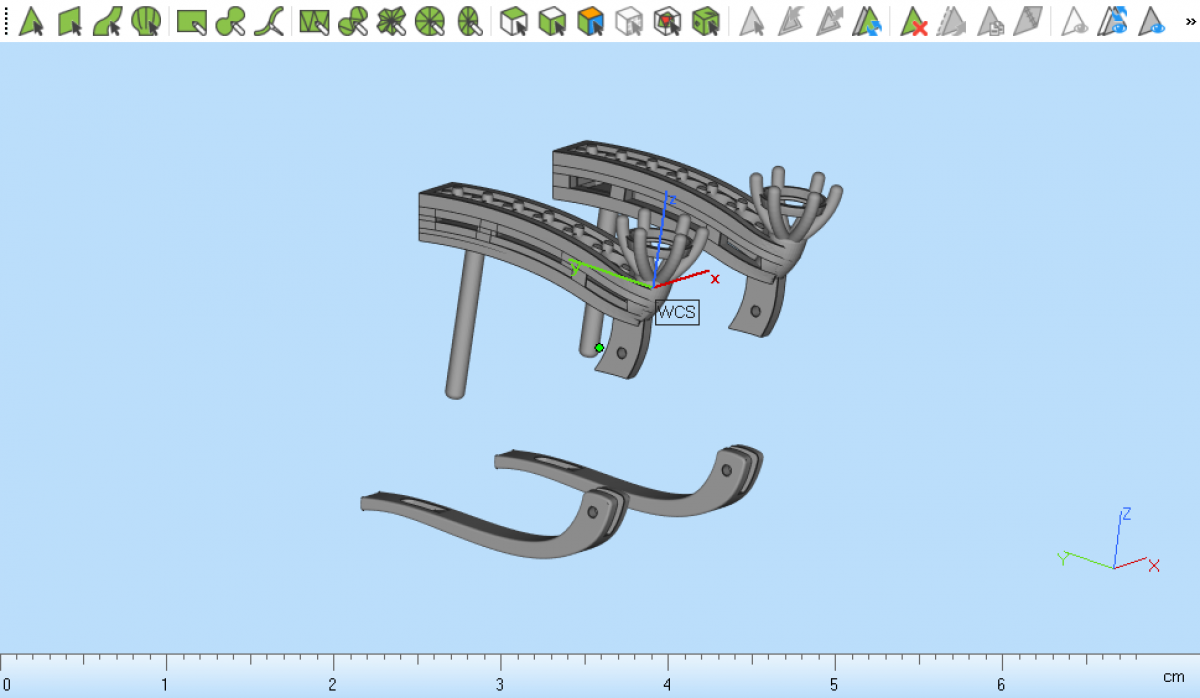
Task: Select the Mark Shell tool
Action: coord(147,21)
